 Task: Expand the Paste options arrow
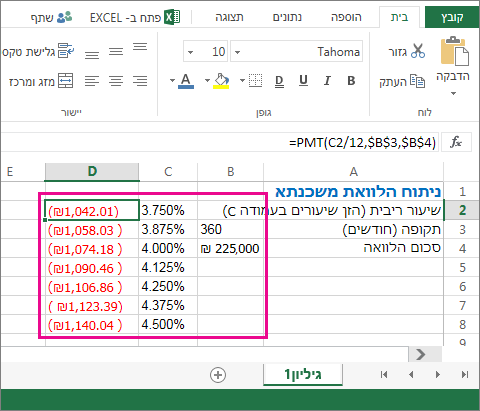pos(453,94)
